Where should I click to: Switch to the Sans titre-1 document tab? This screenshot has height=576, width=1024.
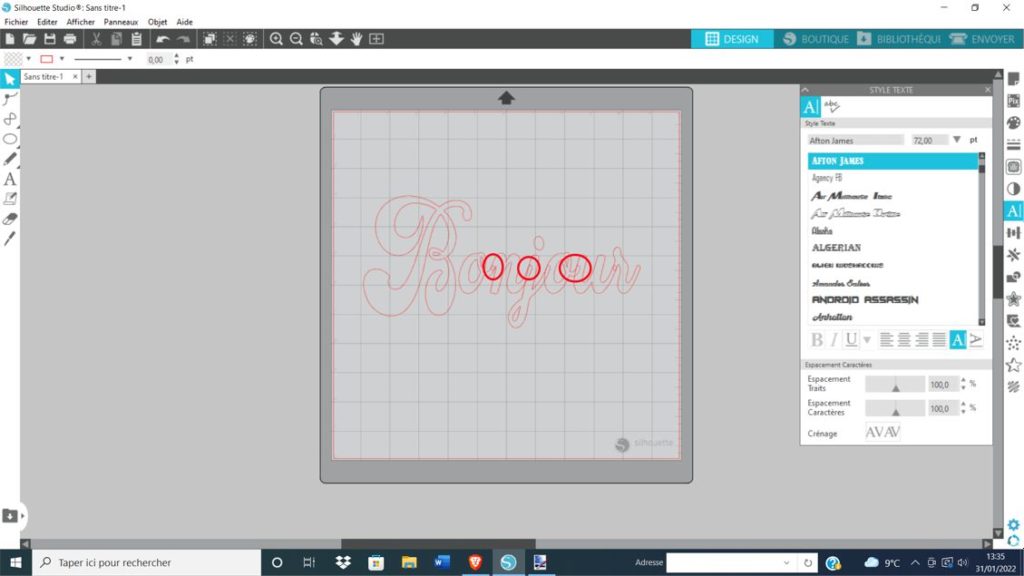(44, 76)
